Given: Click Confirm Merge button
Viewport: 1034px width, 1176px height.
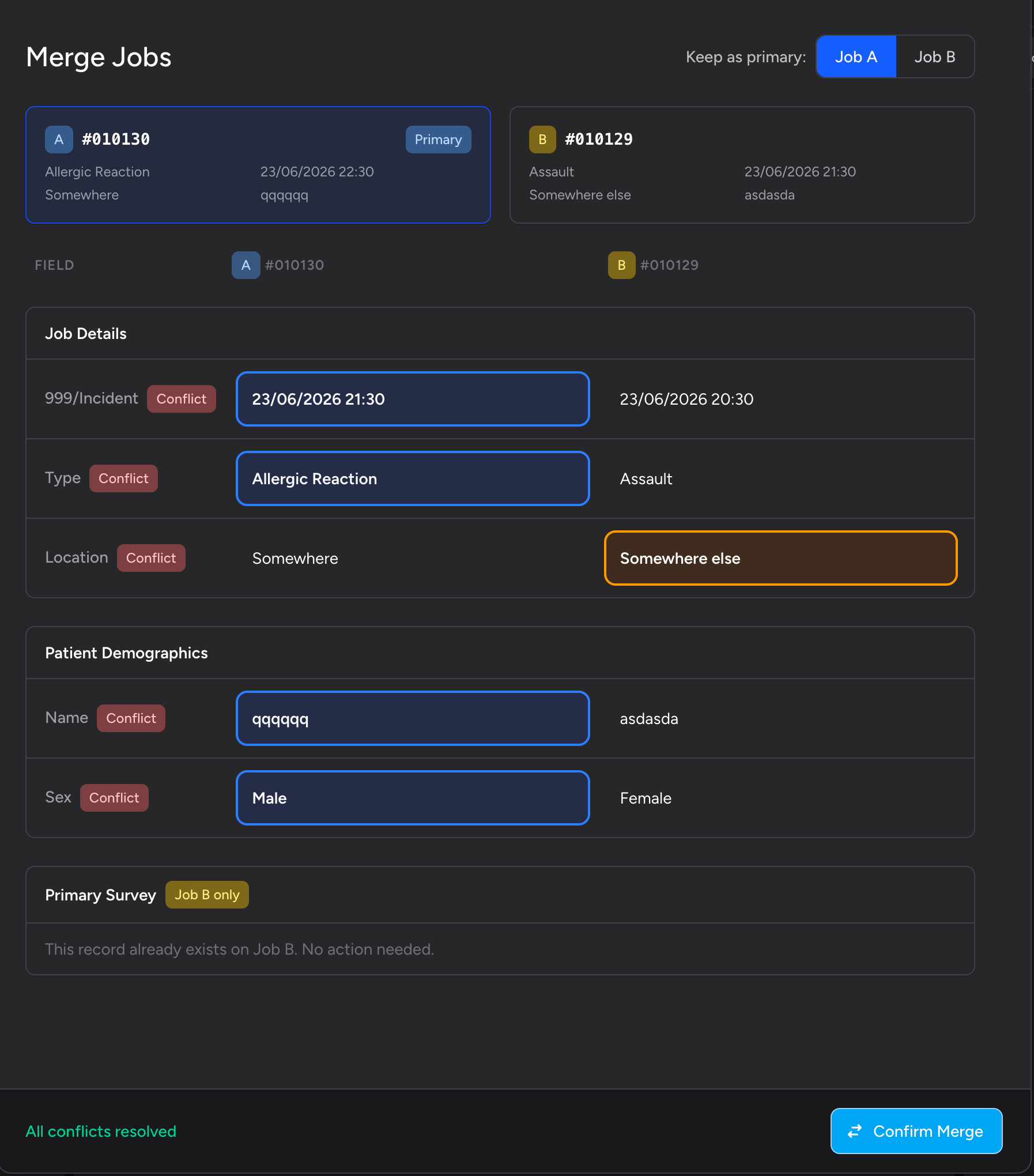Looking at the screenshot, I should [x=916, y=1131].
